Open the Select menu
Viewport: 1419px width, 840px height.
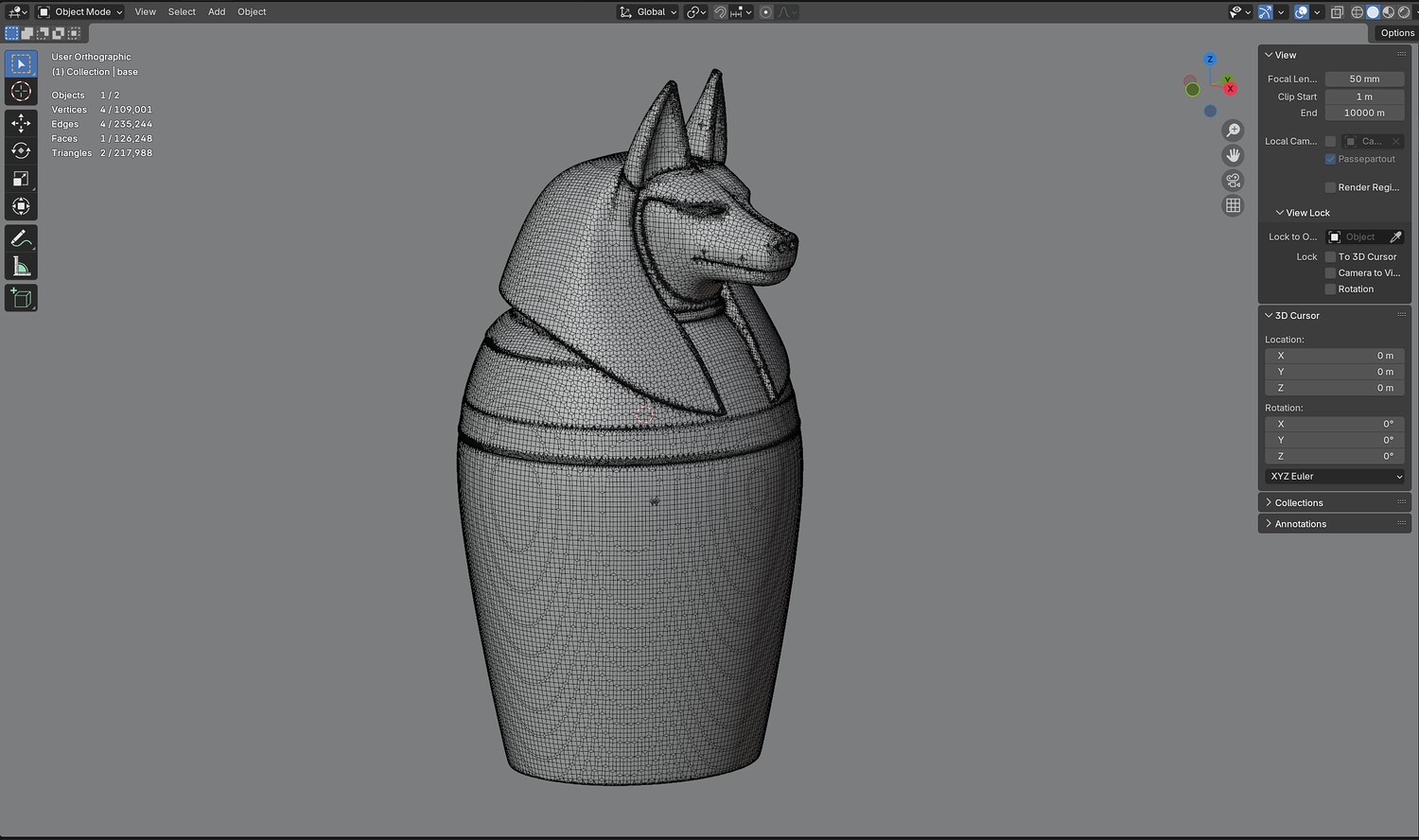pos(182,12)
